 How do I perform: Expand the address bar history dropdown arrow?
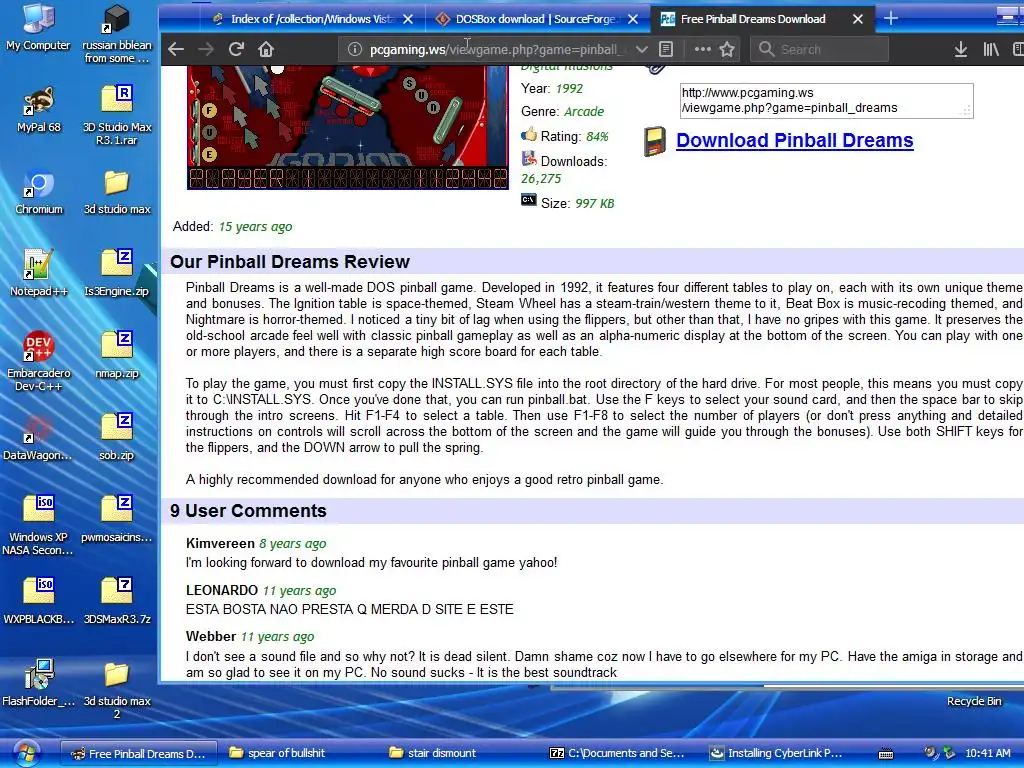641,50
